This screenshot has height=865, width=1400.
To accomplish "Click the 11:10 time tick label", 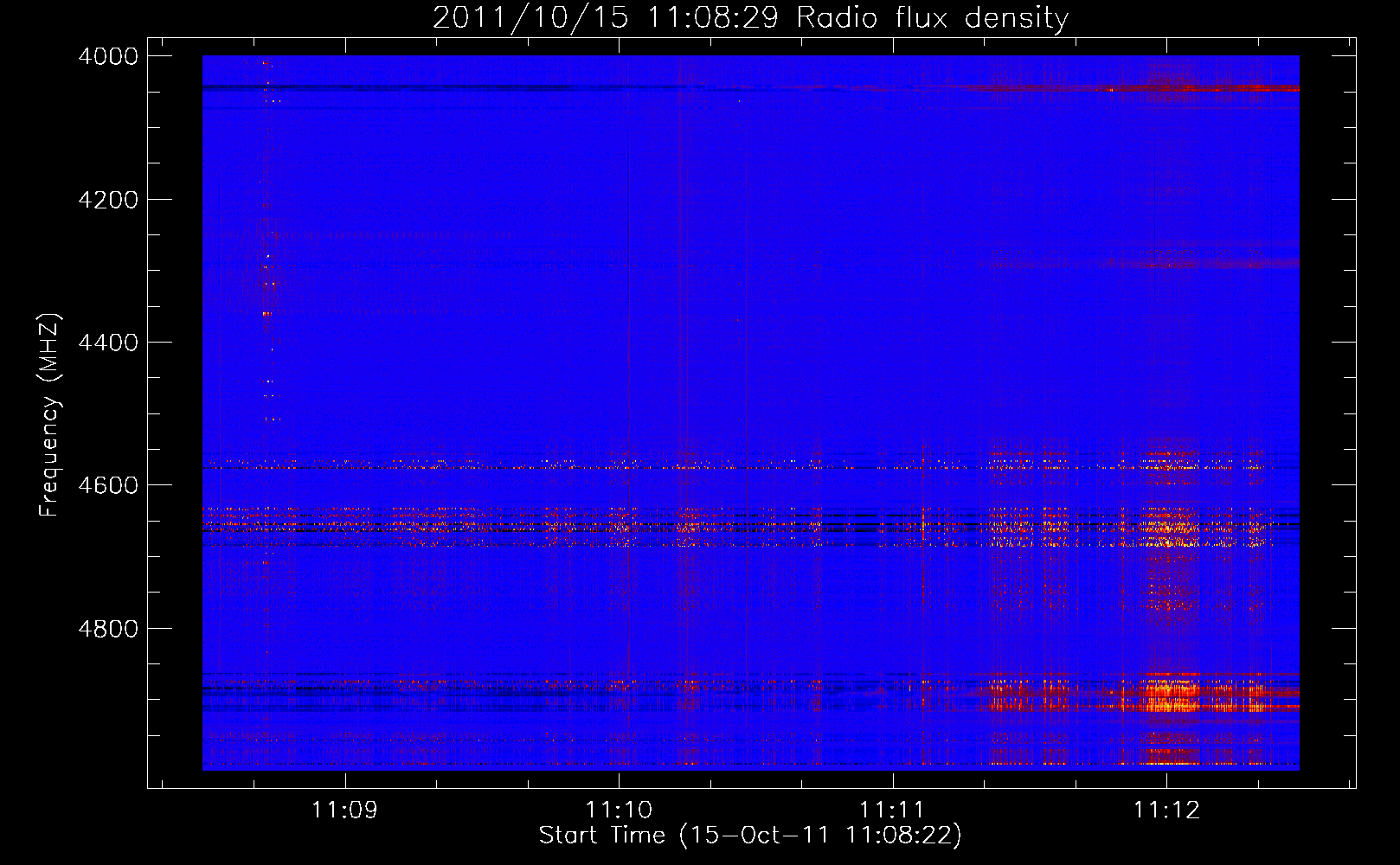I will point(619,811).
